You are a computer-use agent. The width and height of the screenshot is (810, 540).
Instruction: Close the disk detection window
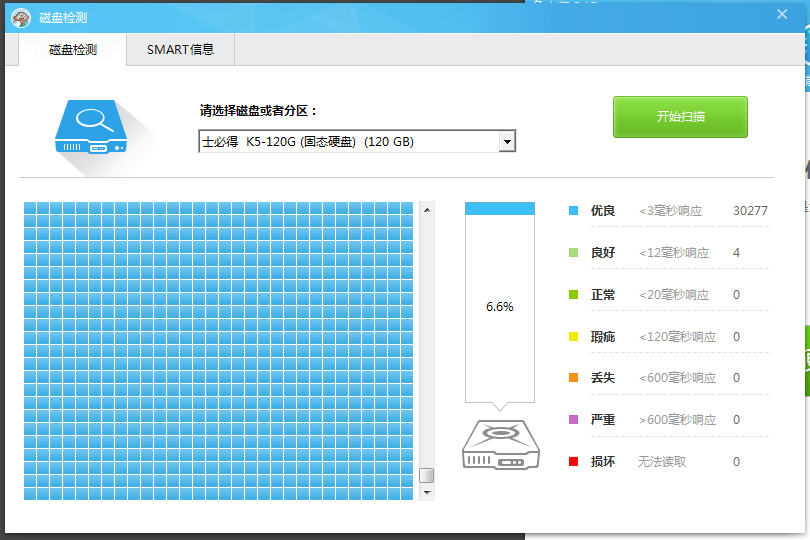pos(782,14)
